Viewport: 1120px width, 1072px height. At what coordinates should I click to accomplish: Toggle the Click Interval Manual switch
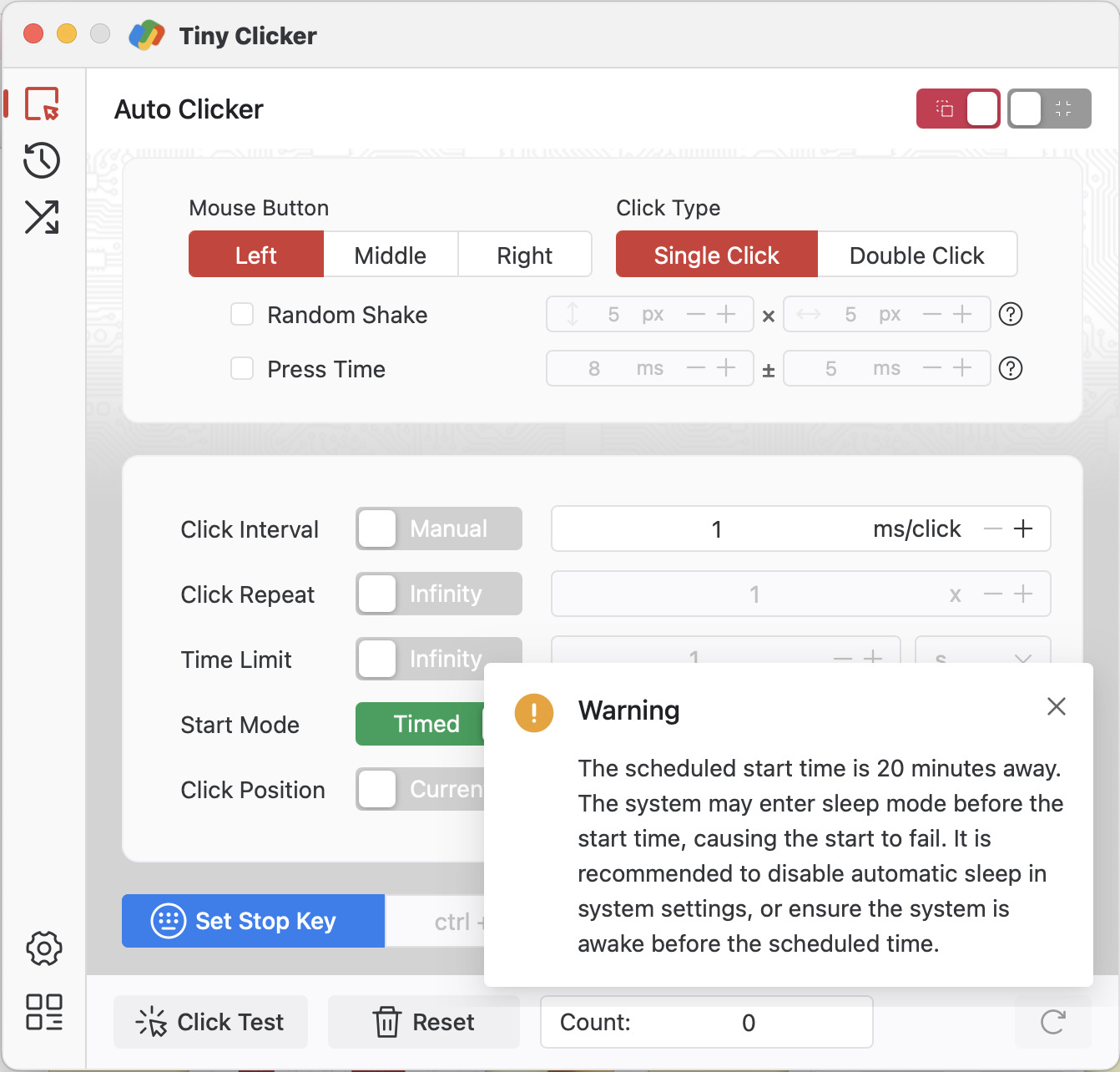tap(439, 529)
